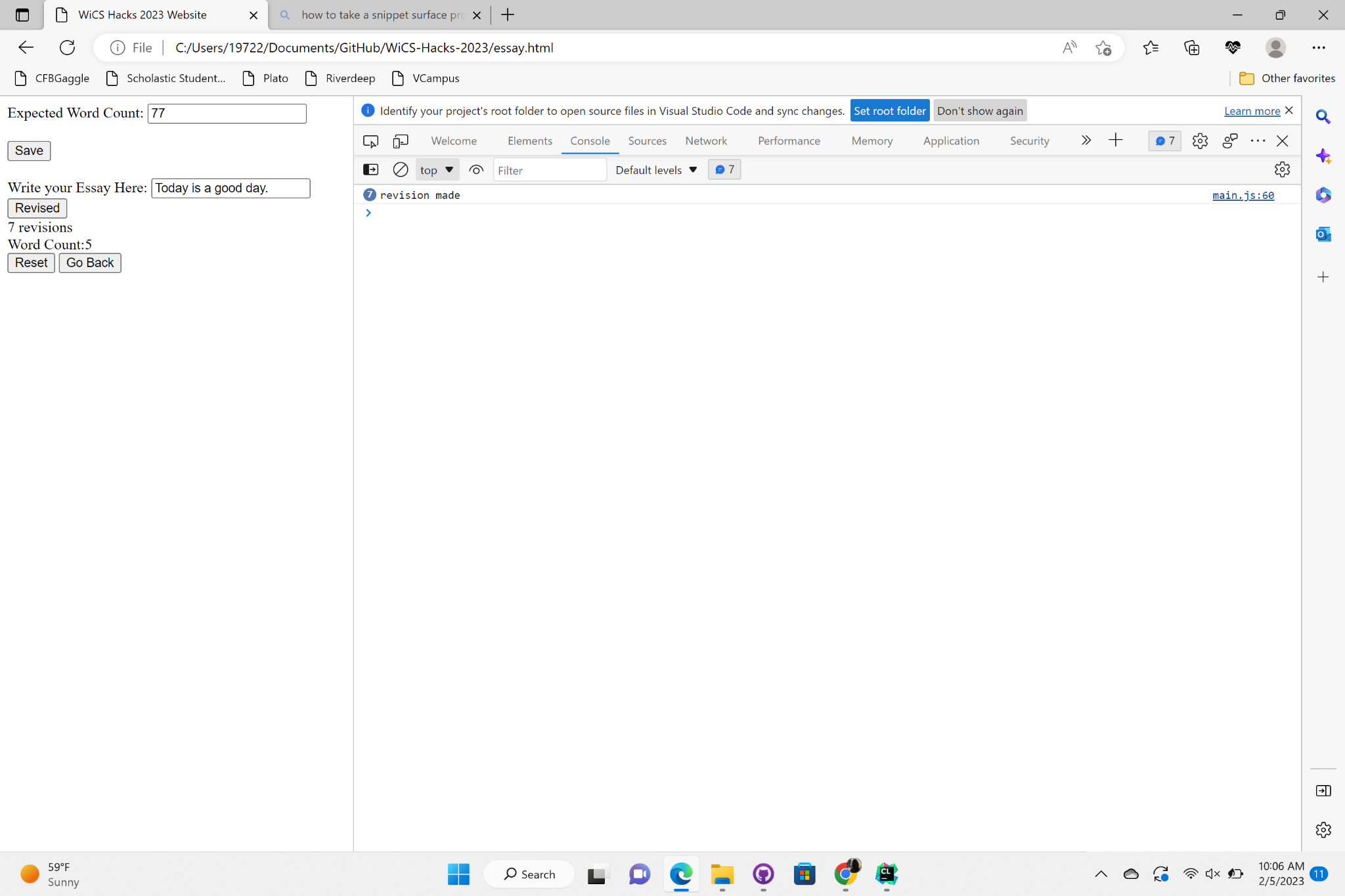The height and width of the screenshot is (896, 1345).
Task: Click the inspect element picker icon
Action: [370, 141]
